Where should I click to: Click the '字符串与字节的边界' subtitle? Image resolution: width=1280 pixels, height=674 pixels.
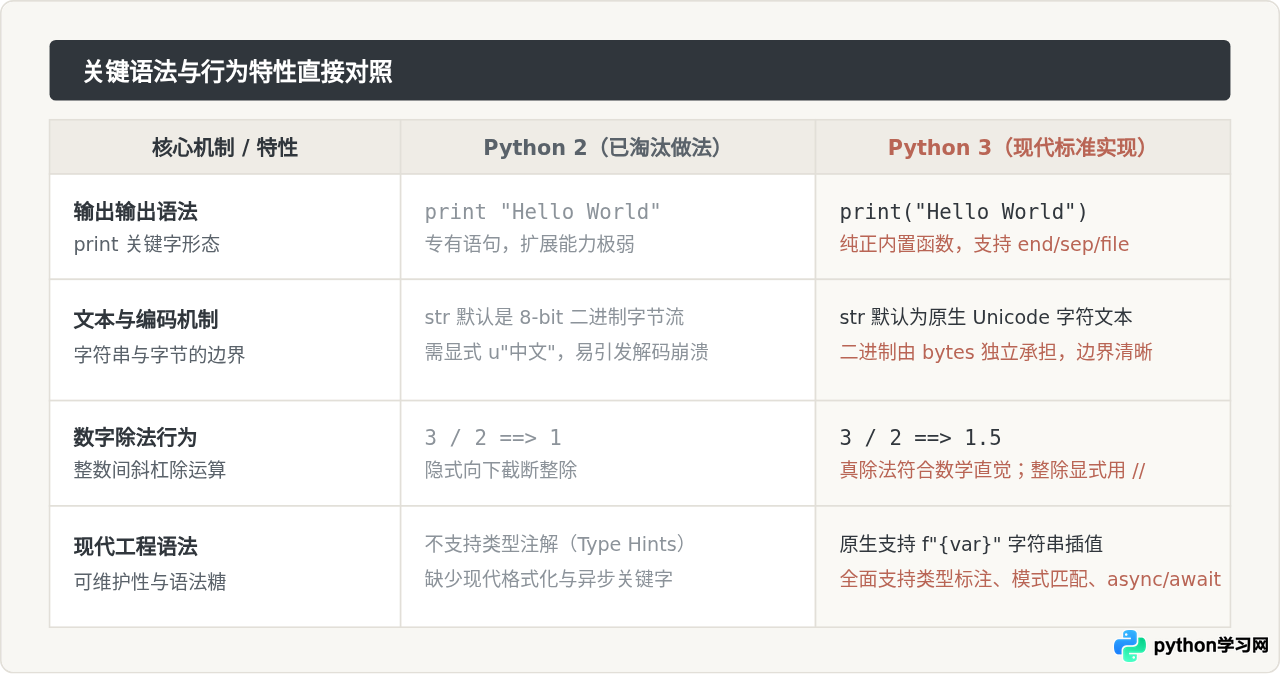click(x=160, y=355)
